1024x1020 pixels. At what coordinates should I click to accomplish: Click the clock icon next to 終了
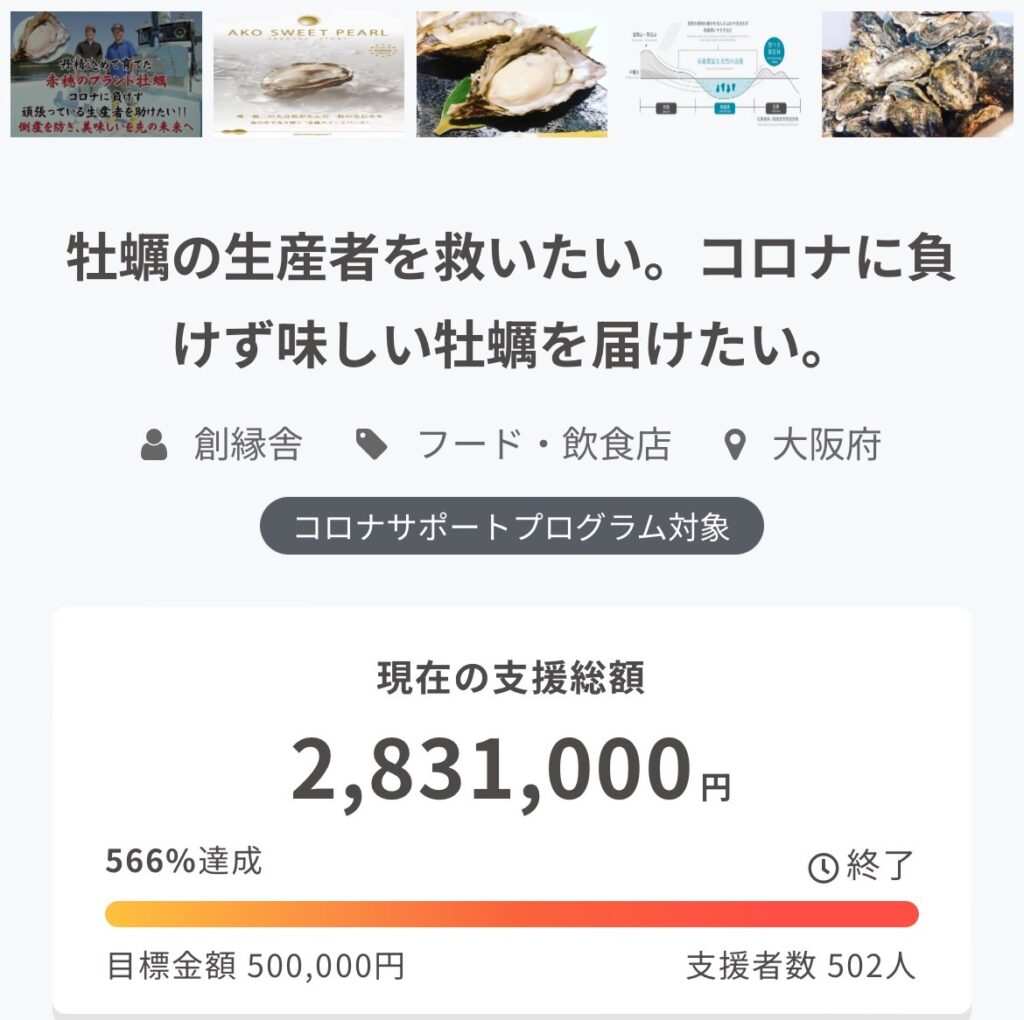pos(823,868)
